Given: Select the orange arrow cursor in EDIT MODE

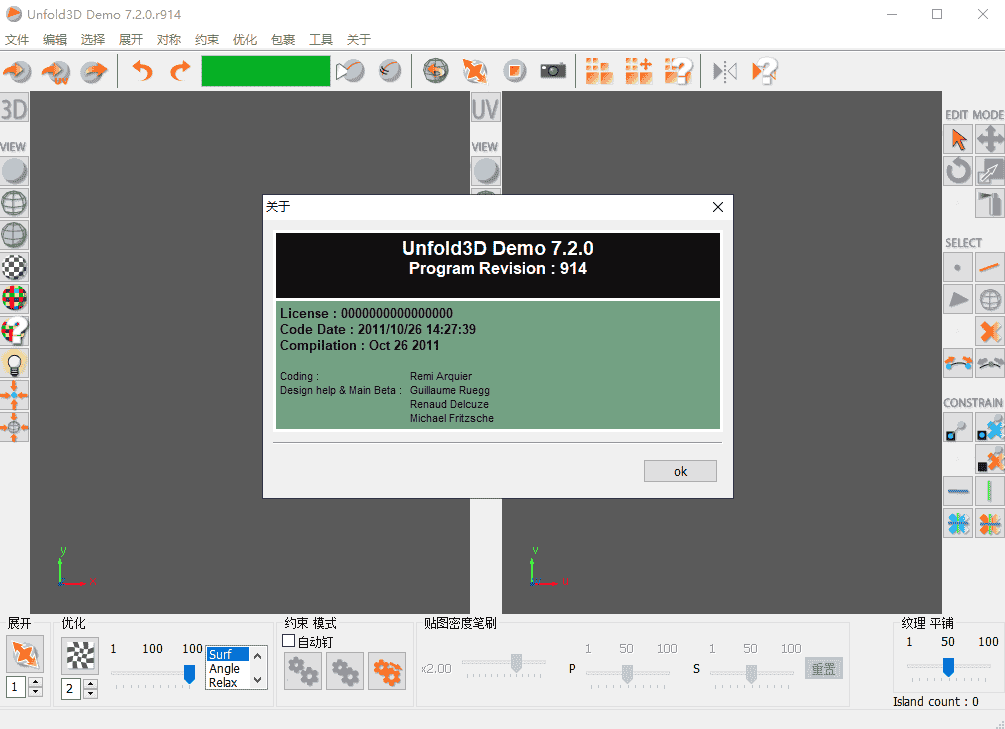Looking at the screenshot, I should [957, 139].
